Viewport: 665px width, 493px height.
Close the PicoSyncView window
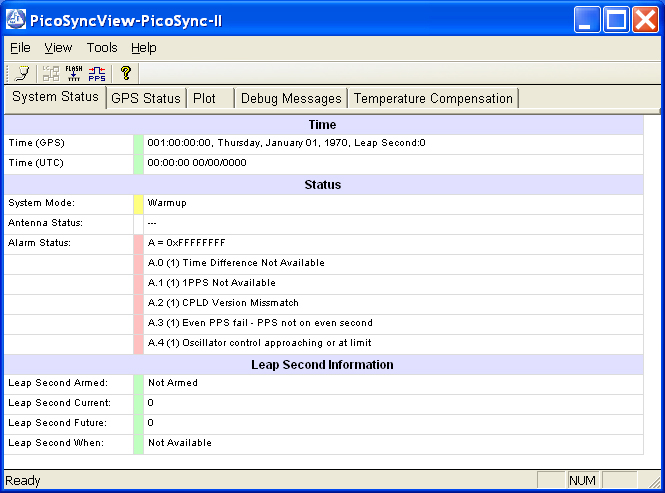645,20
